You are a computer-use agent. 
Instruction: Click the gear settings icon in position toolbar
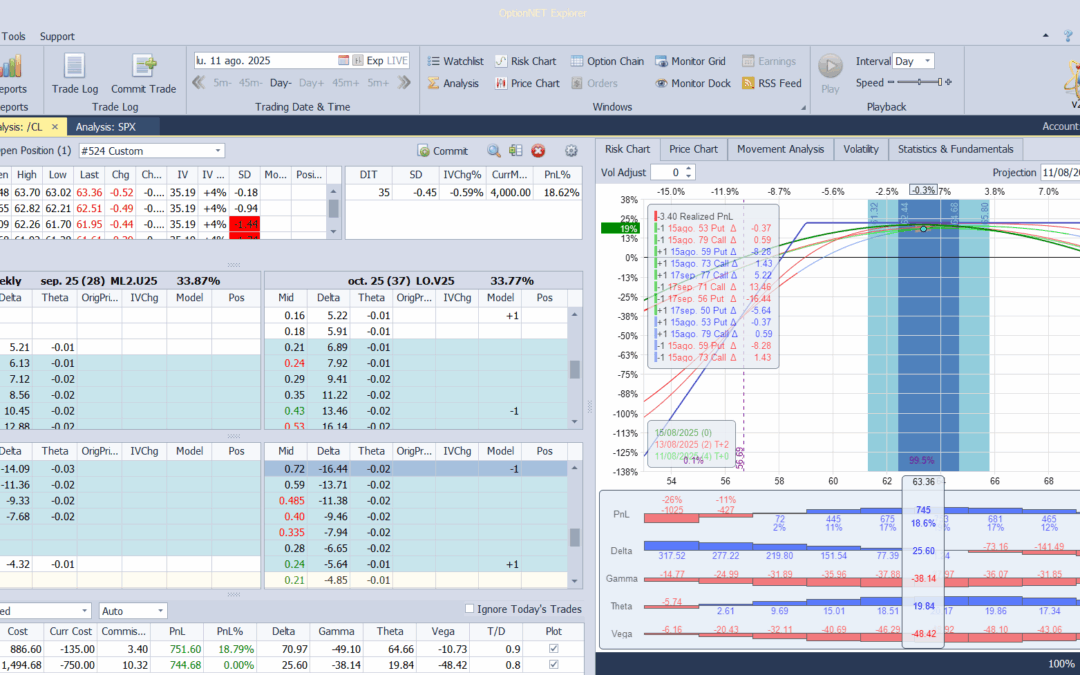571,151
